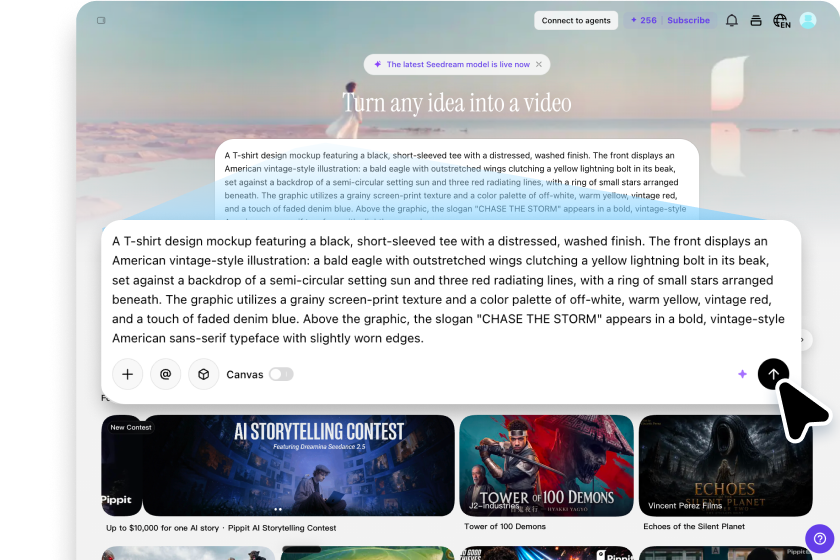
Task: Click the Subscribe link
Action: pos(688,20)
